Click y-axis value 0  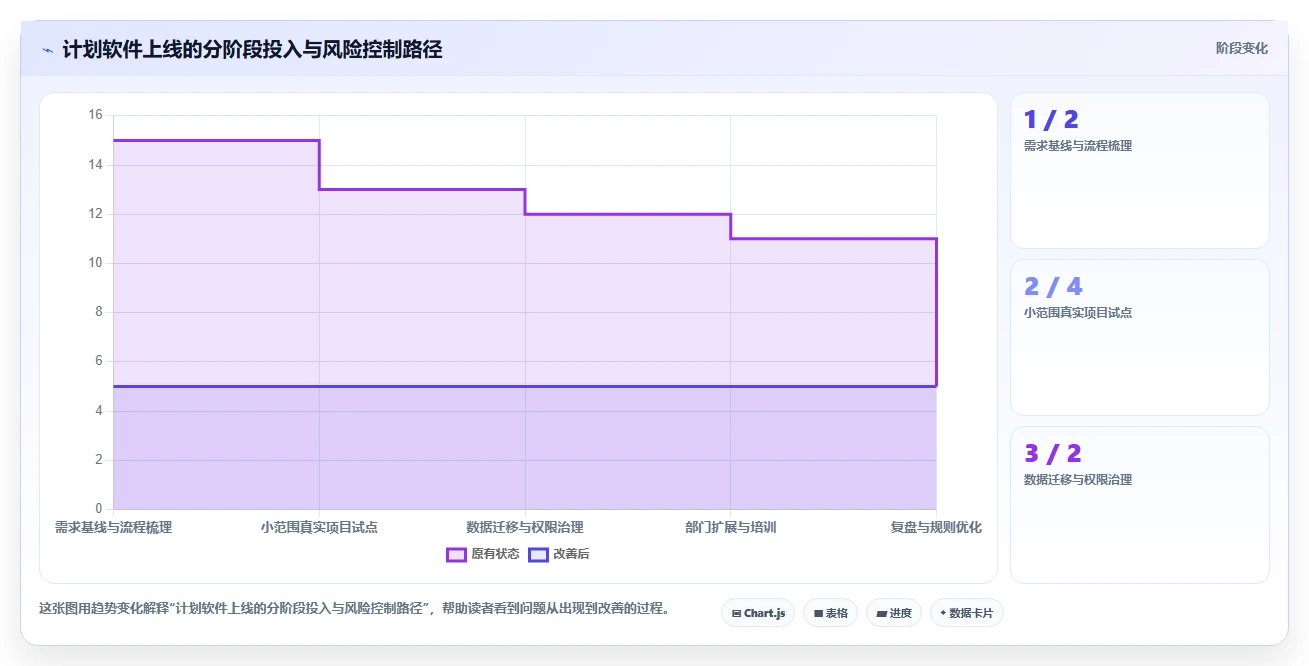99,509
